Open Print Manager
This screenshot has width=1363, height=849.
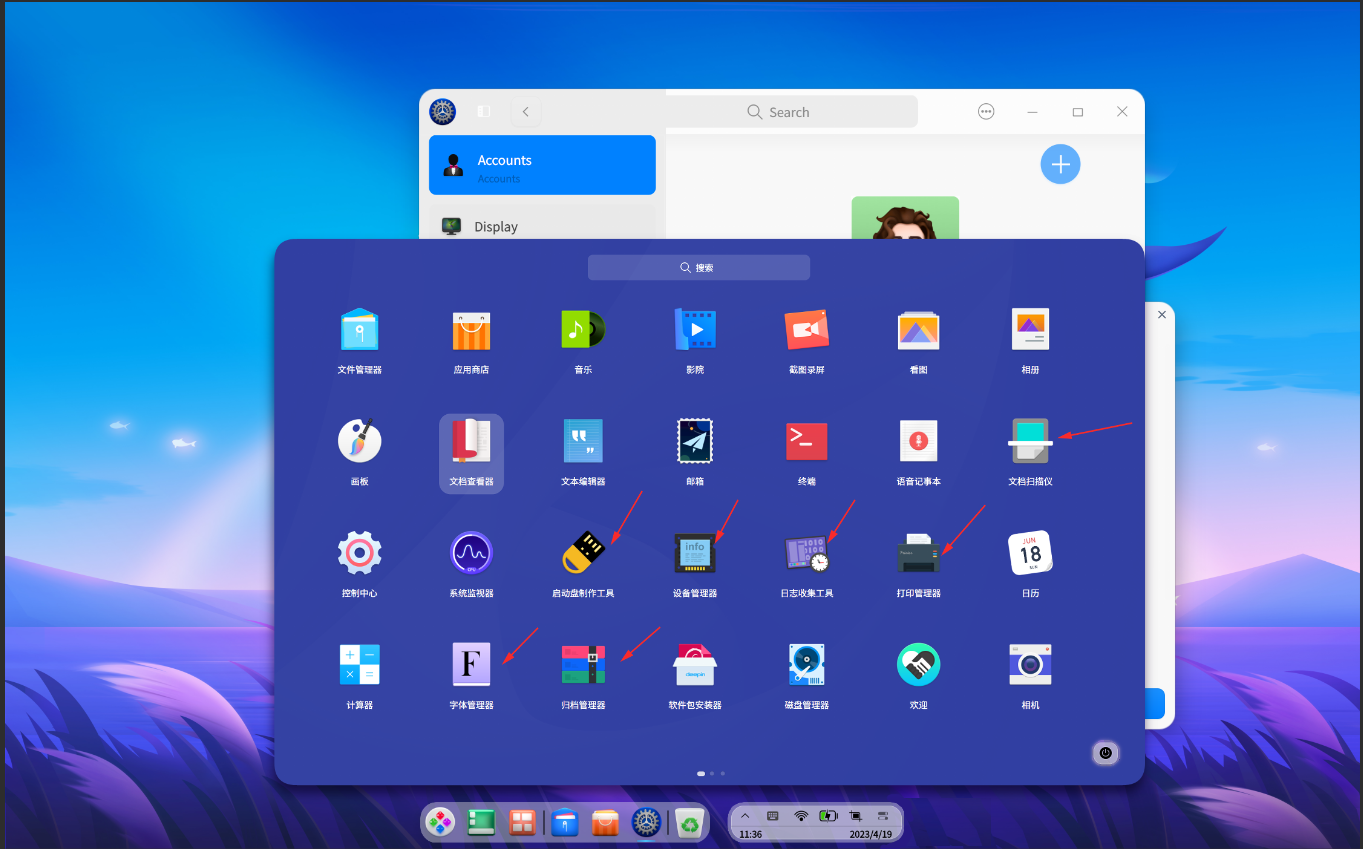pyautogui.click(x=918, y=553)
